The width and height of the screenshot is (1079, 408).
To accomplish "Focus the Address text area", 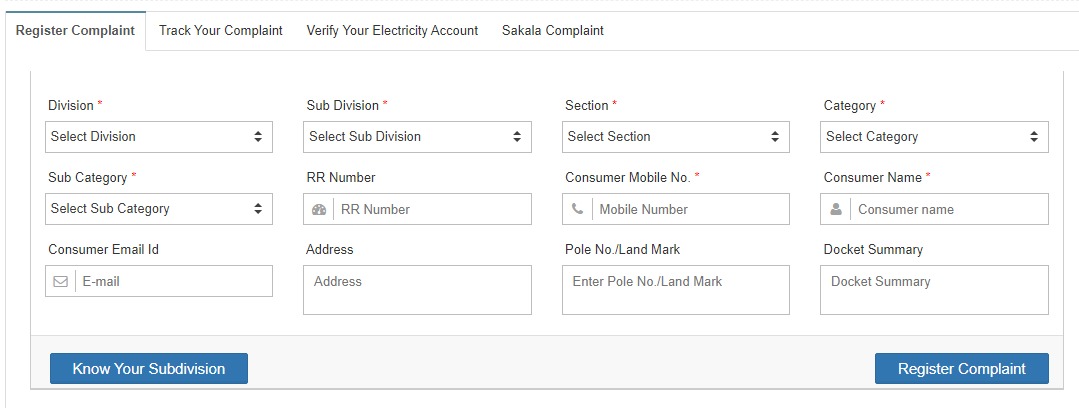I will [417, 290].
